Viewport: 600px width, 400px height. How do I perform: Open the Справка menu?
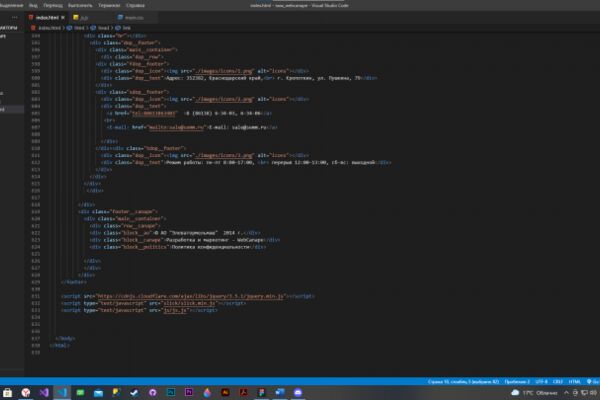pyautogui.click(x=135, y=5)
